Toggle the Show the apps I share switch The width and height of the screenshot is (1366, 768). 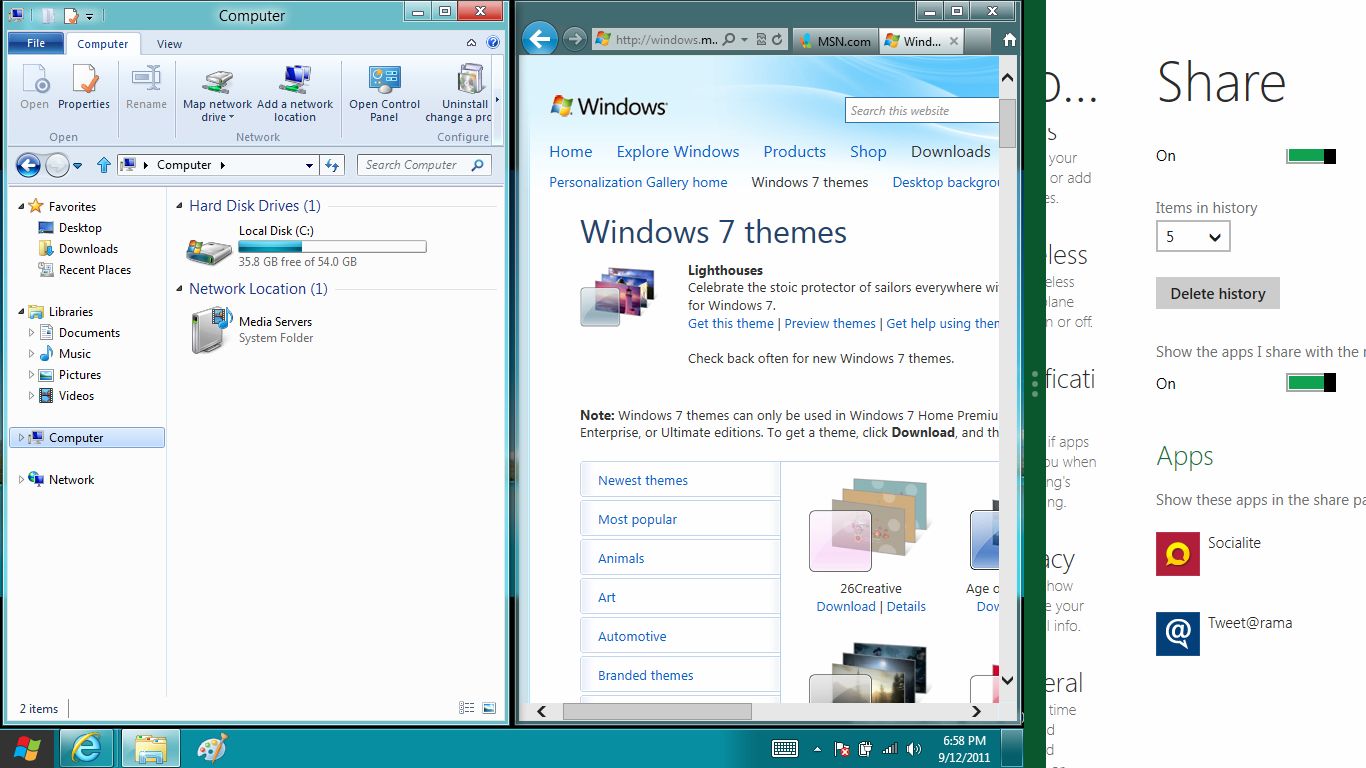point(1311,383)
